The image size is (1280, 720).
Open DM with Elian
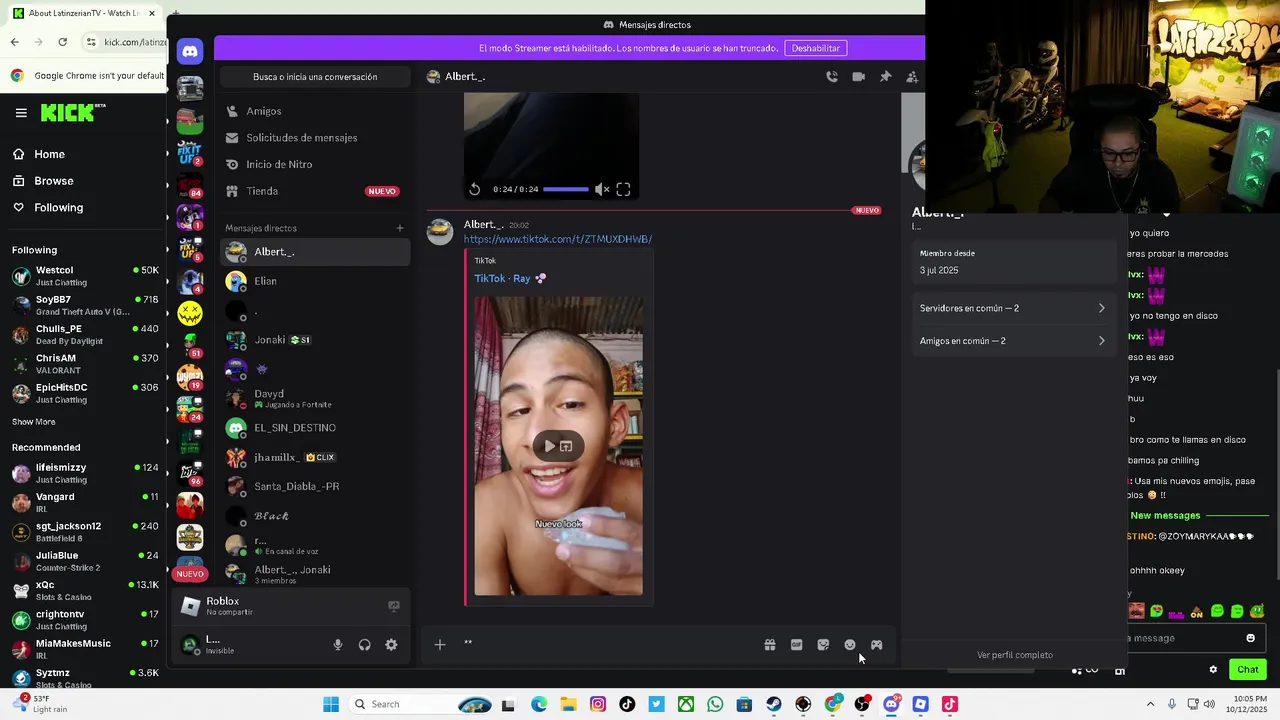tap(314, 281)
